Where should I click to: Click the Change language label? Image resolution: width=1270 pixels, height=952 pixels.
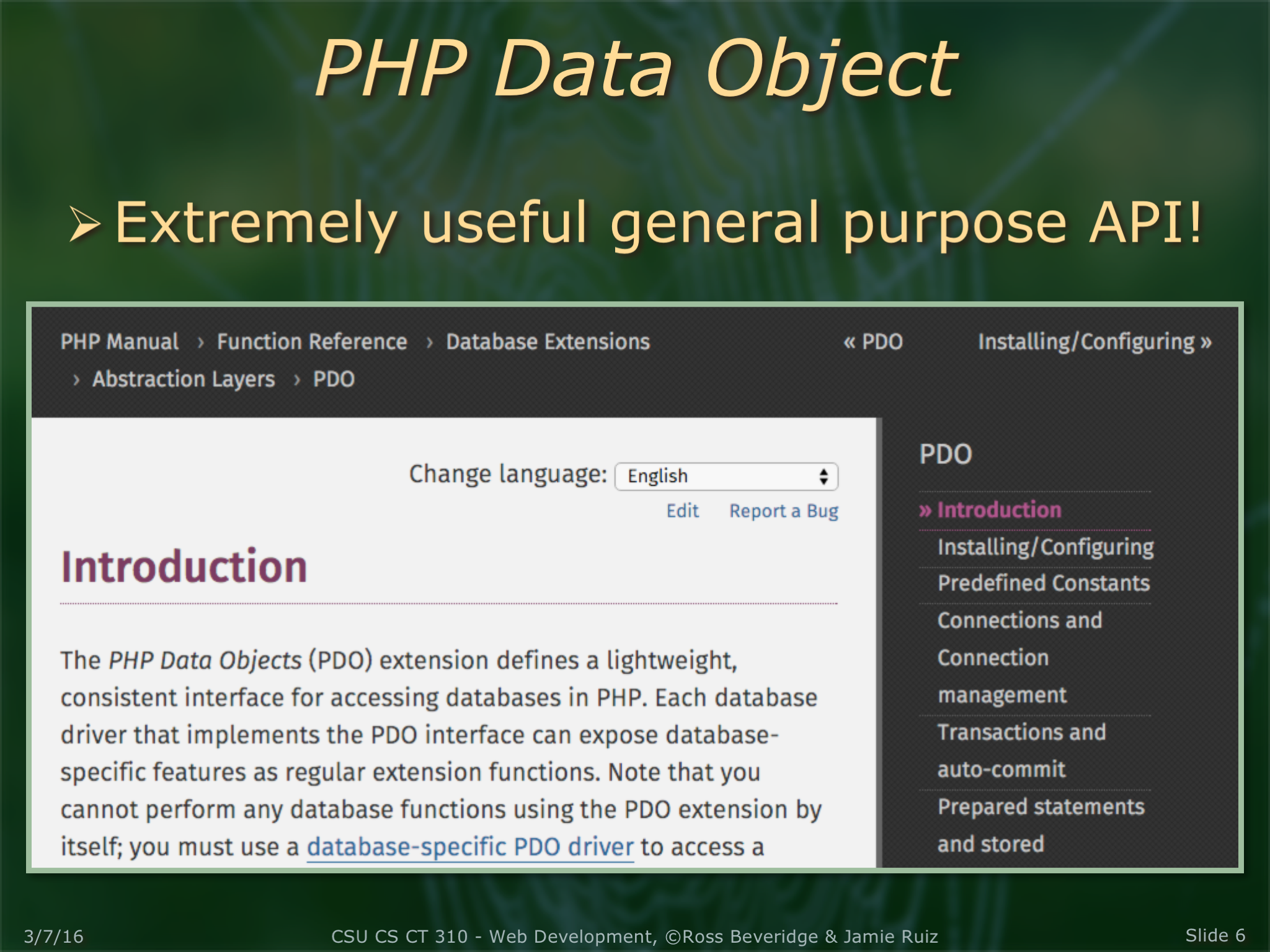point(508,475)
